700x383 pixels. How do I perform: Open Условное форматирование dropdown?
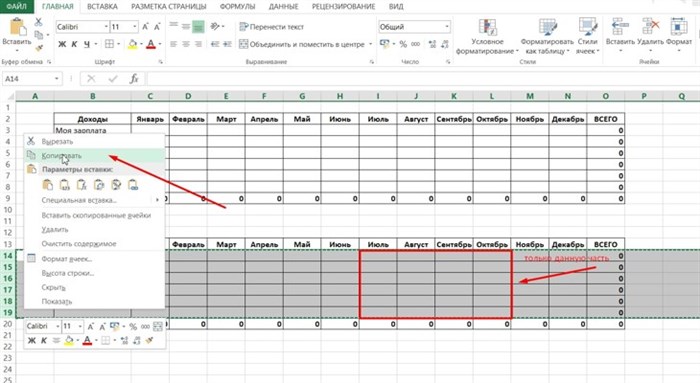tap(488, 37)
